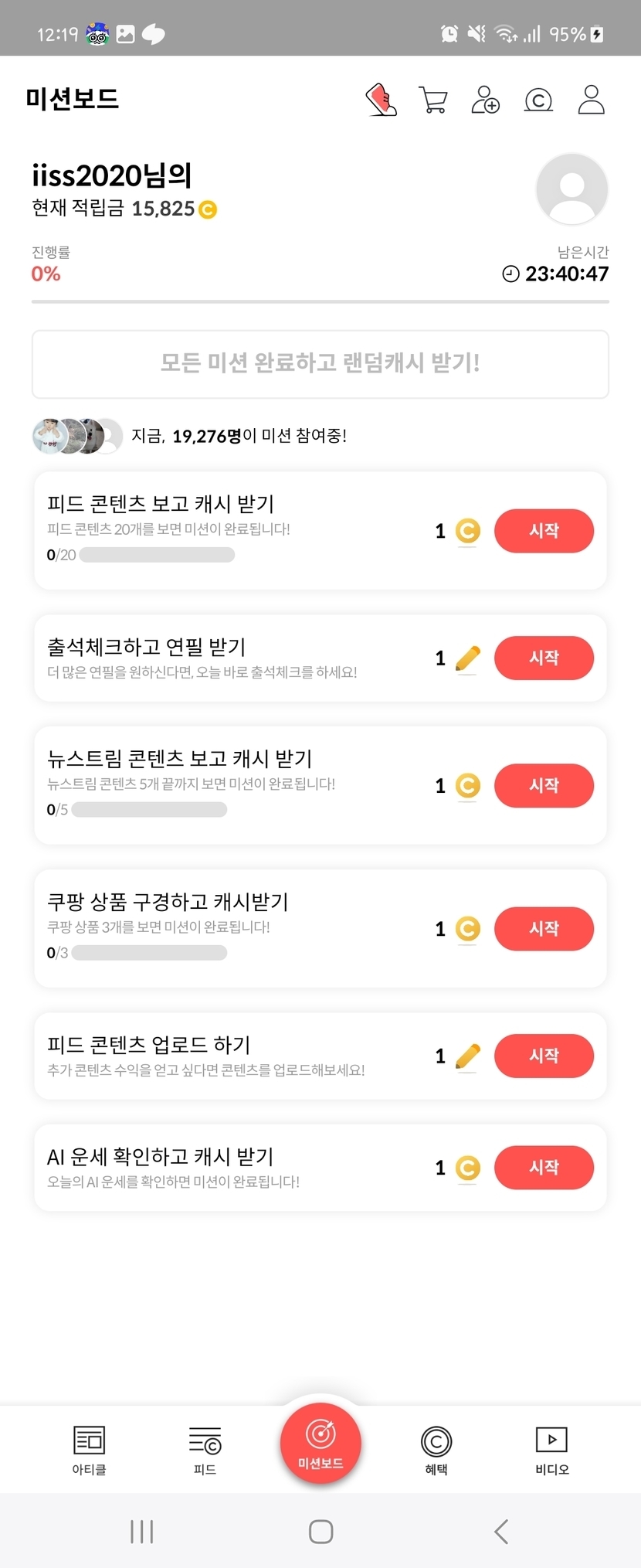Tap the invite friend icon
This screenshot has width=641, height=1568.
coord(485,100)
